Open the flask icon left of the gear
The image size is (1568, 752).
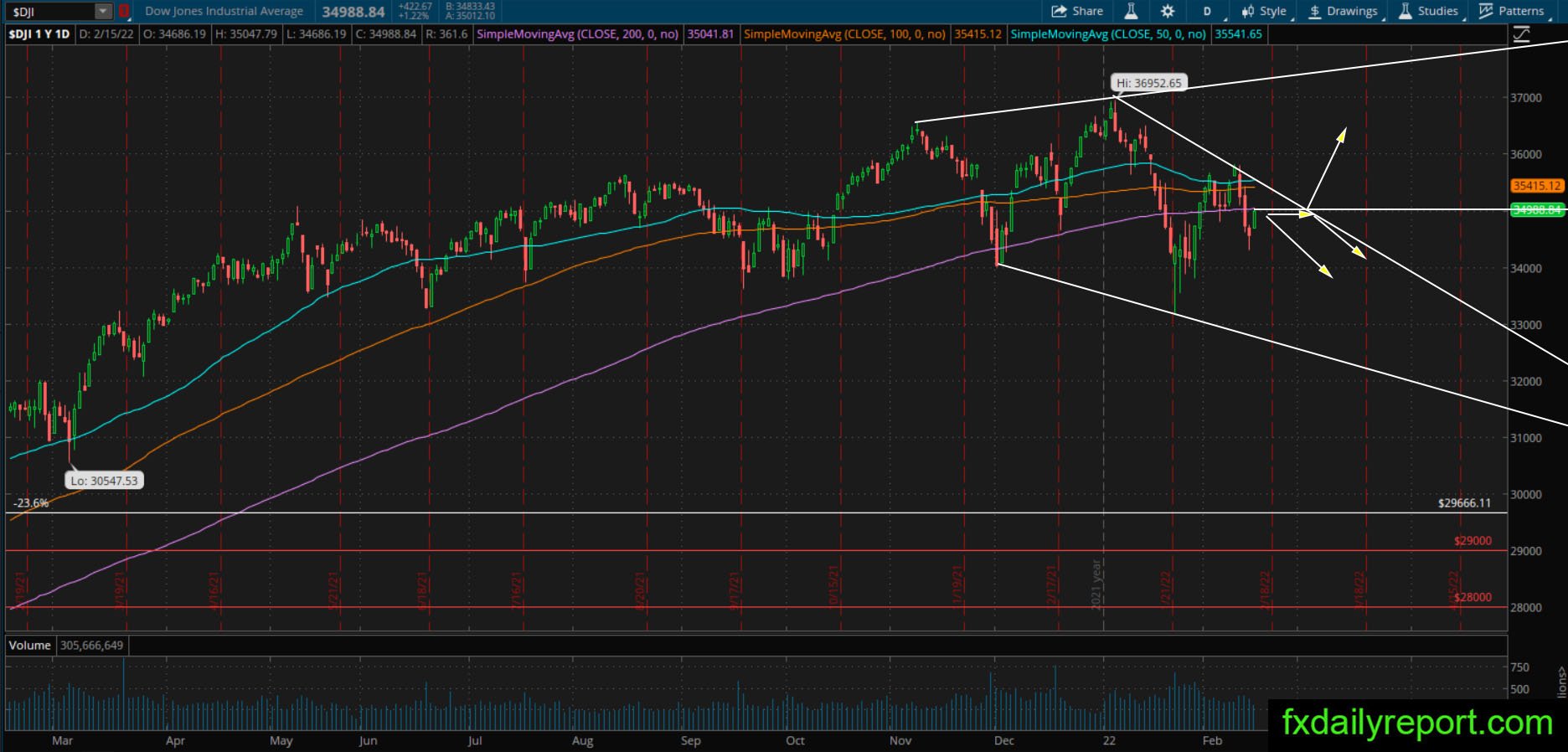1131,11
